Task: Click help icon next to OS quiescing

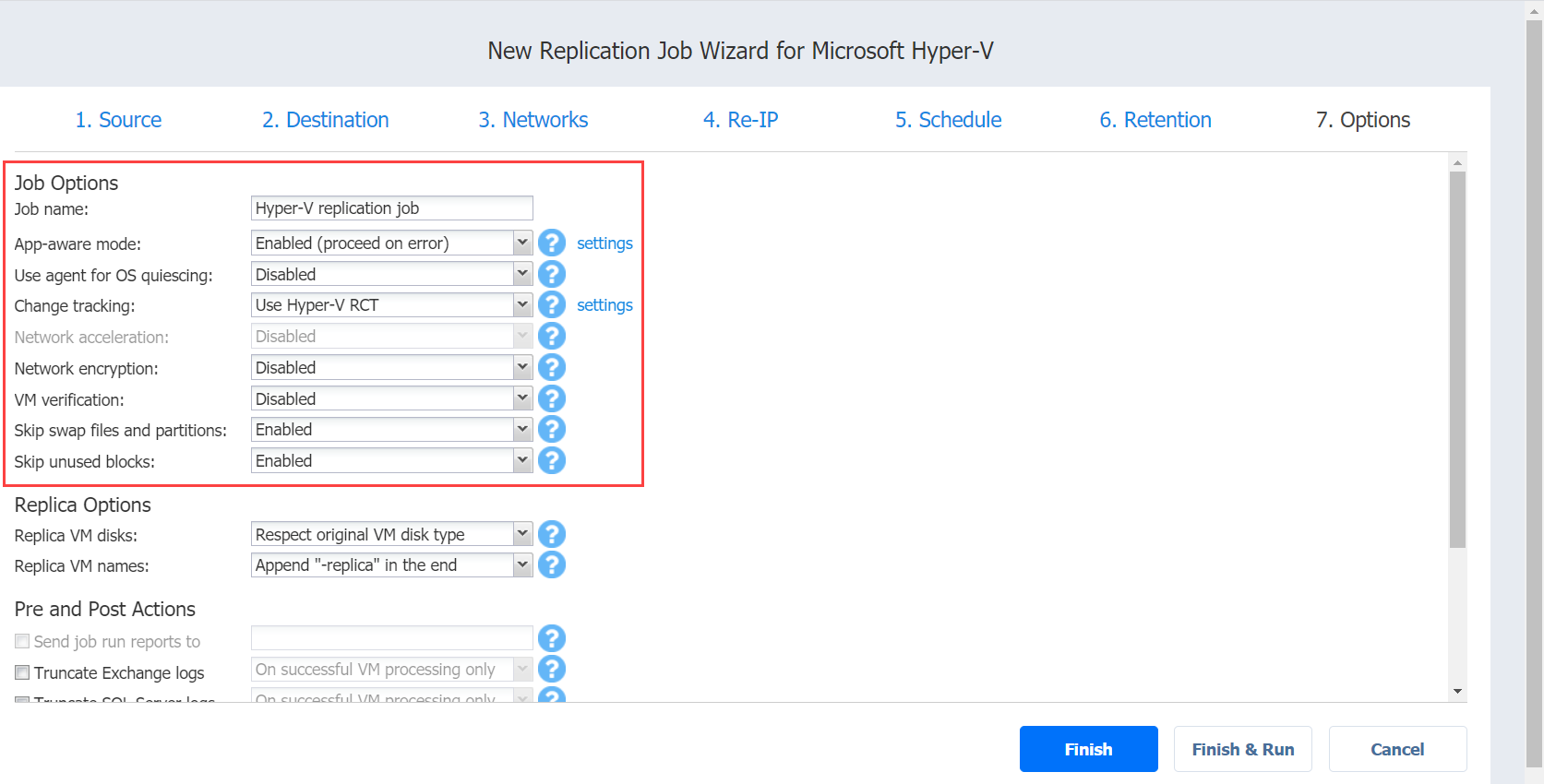Action: point(552,274)
